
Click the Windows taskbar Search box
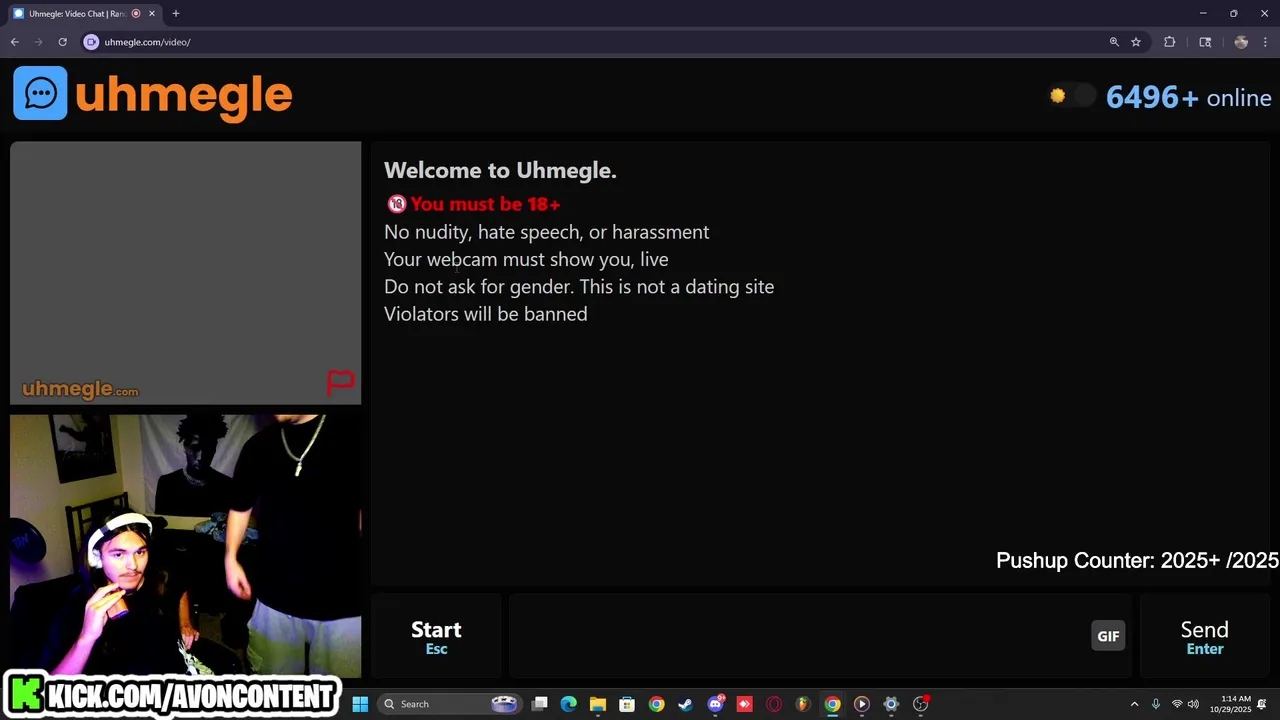tap(449, 704)
